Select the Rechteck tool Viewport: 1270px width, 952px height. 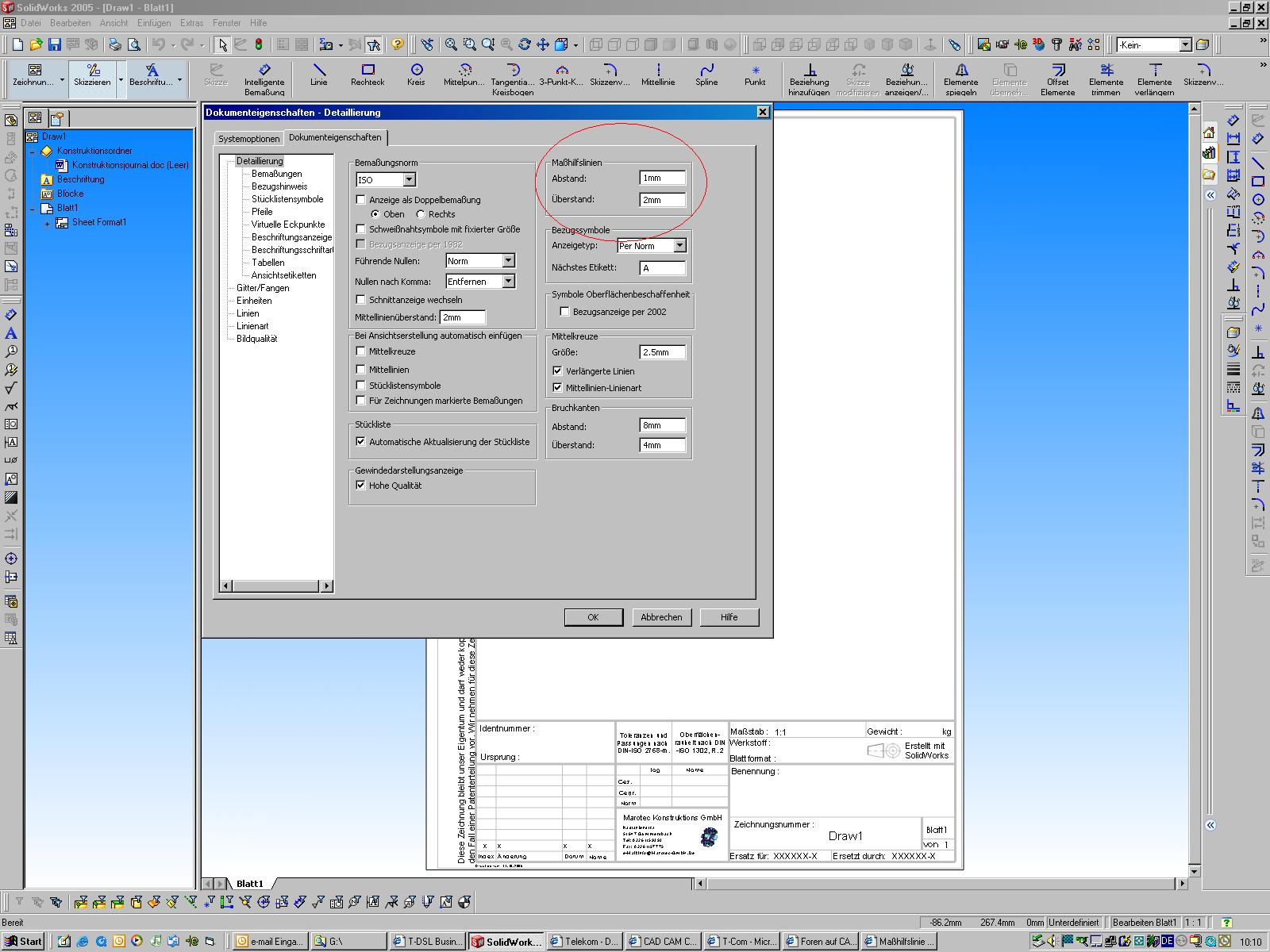(368, 75)
